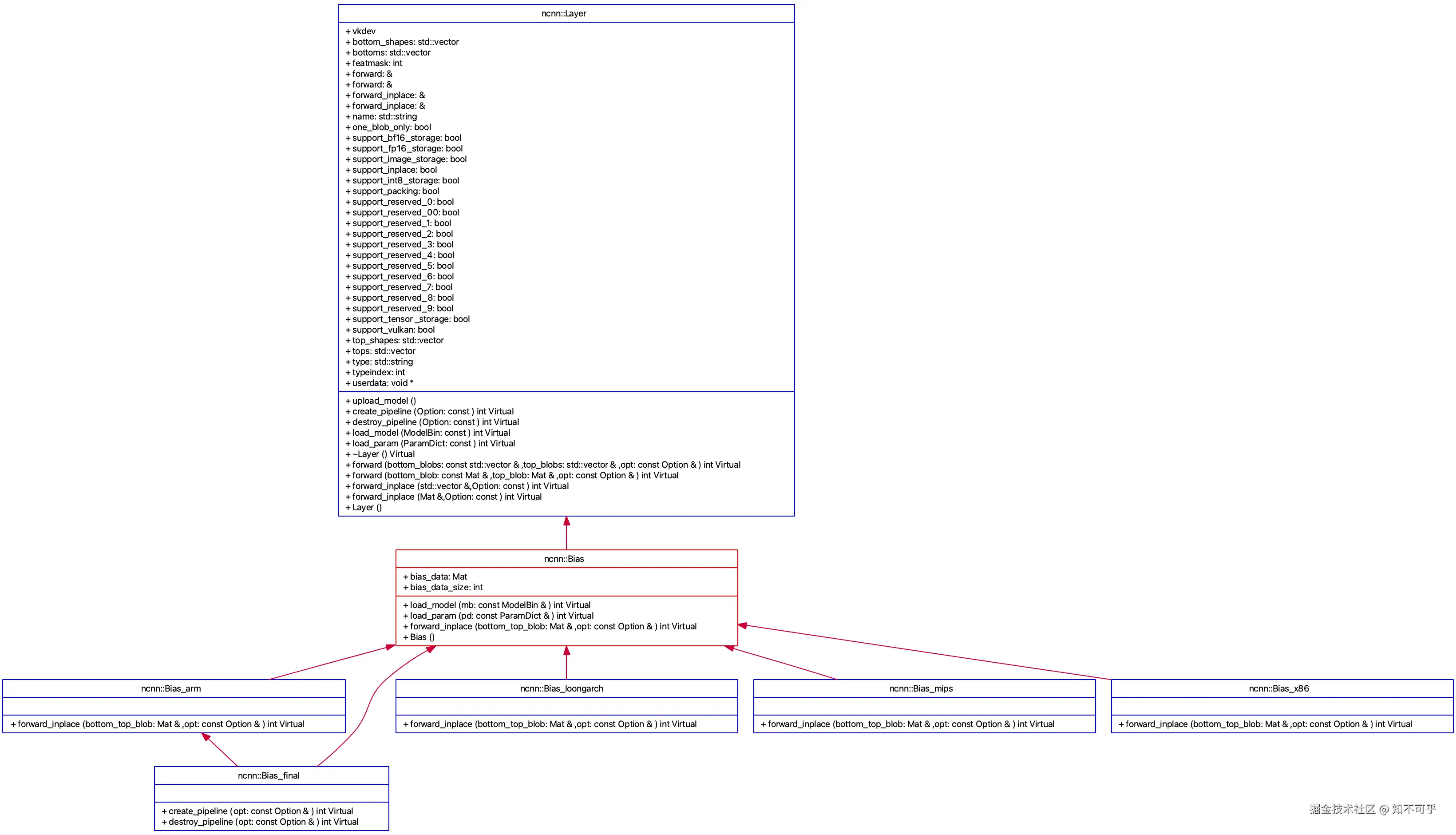The image size is (1456, 835).
Task: Click the ncnn::Bias_final class title
Action: 269,776
